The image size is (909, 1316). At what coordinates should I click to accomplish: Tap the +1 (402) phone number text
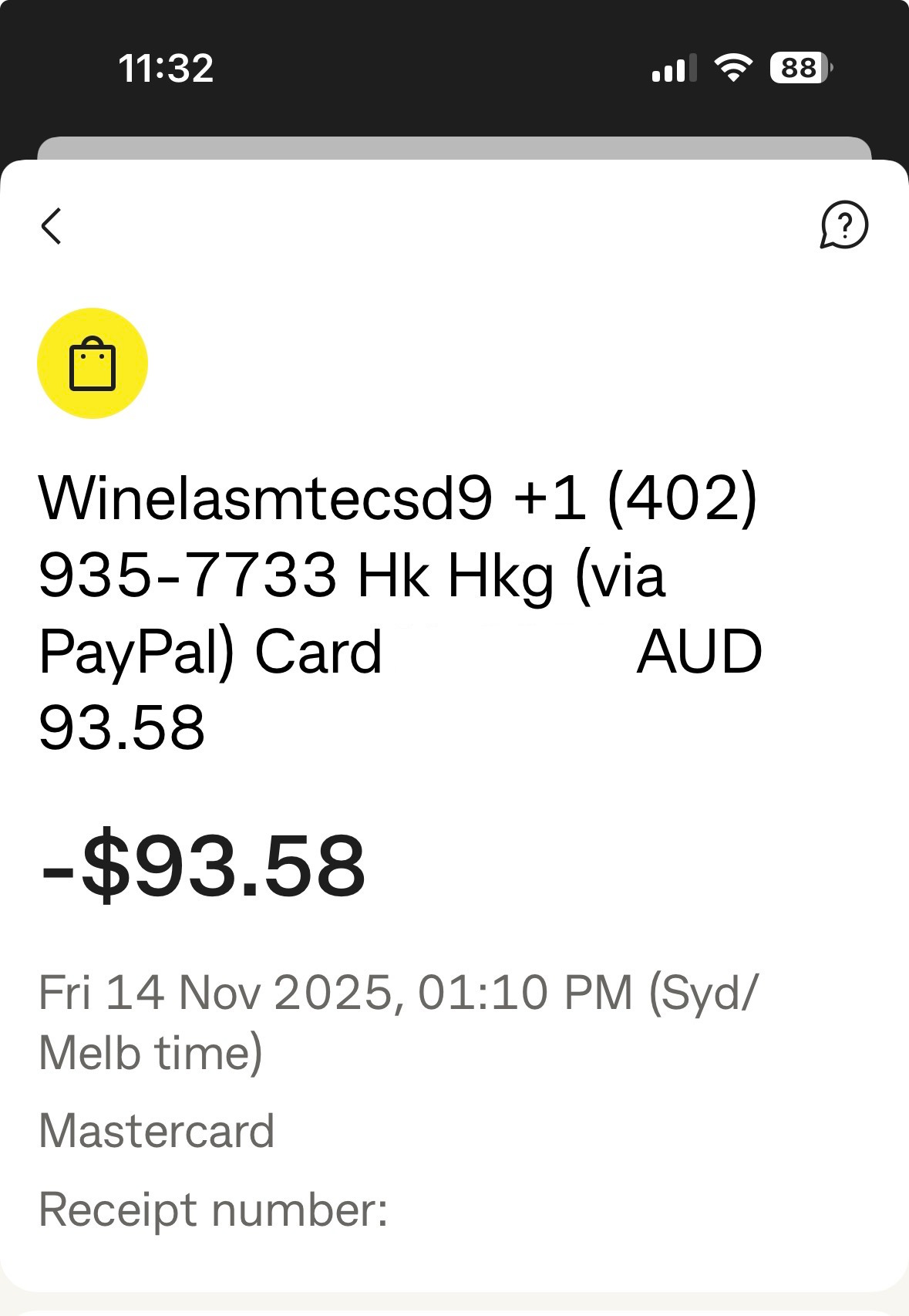[635, 498]
